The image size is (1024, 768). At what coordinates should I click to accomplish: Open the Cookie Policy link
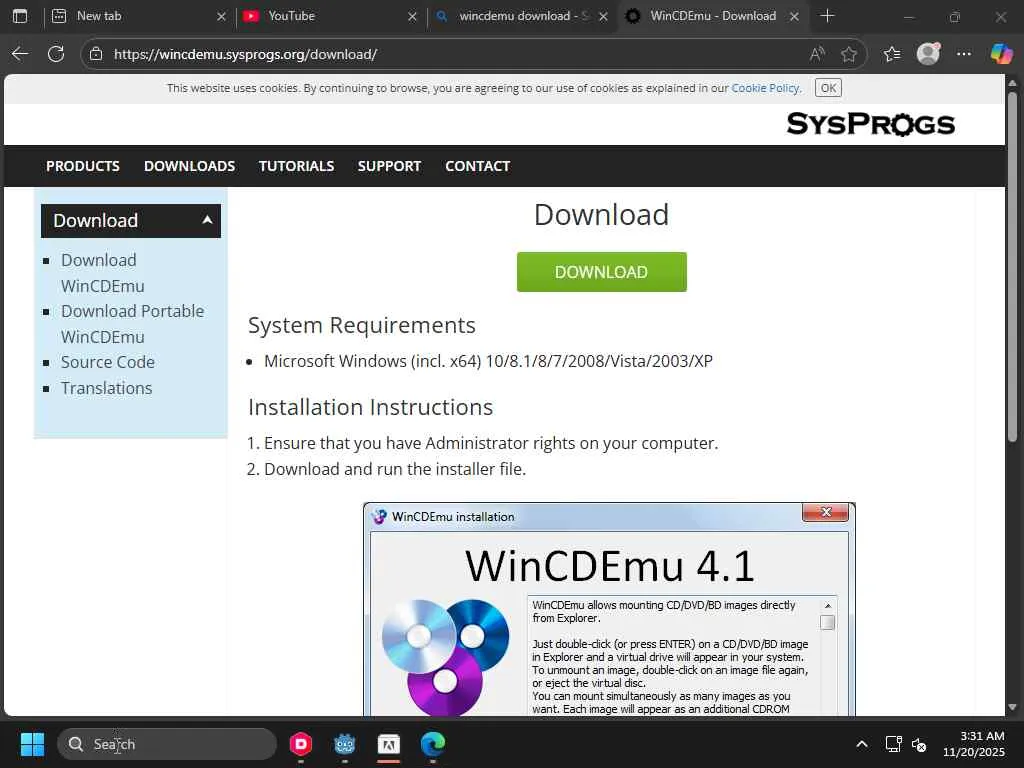[x=765, y=88]
